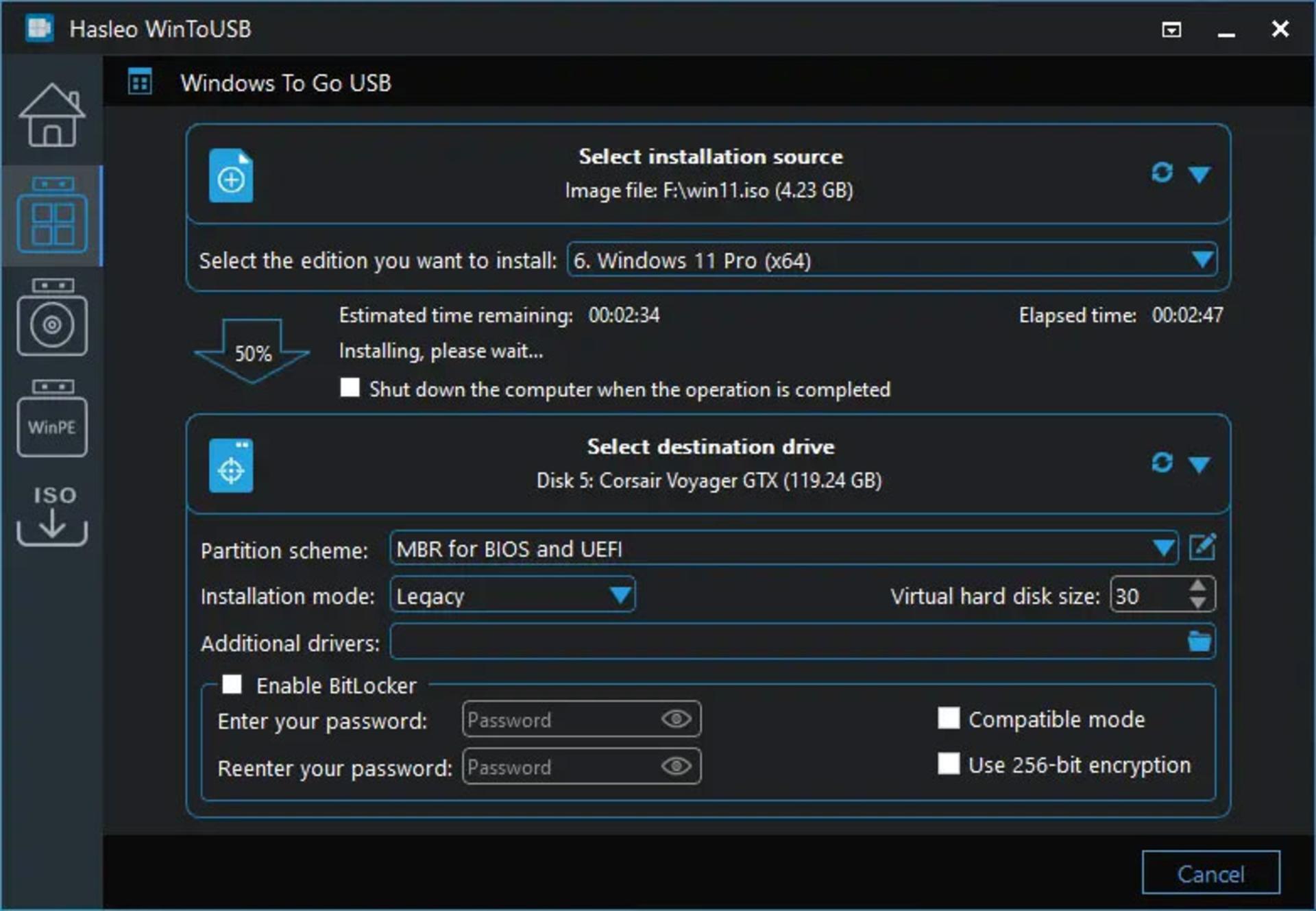Tick the Enable BitLocker checkbox
The height and width of the screenshot is (911, 1316).
point(232,684)
